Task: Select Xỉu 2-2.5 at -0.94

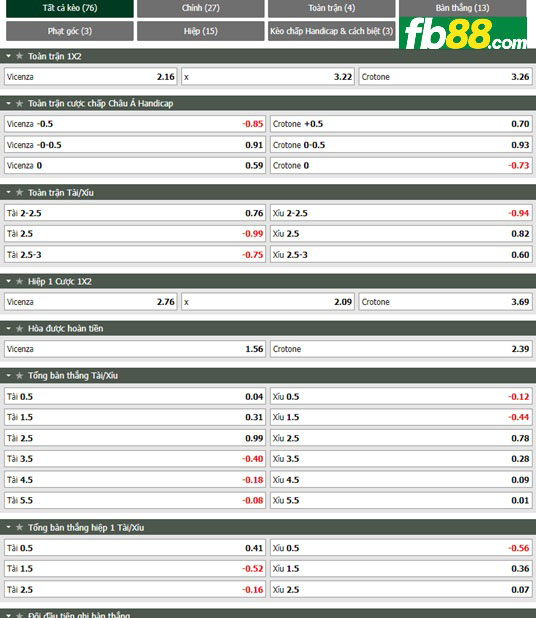Action: point(401,213)
